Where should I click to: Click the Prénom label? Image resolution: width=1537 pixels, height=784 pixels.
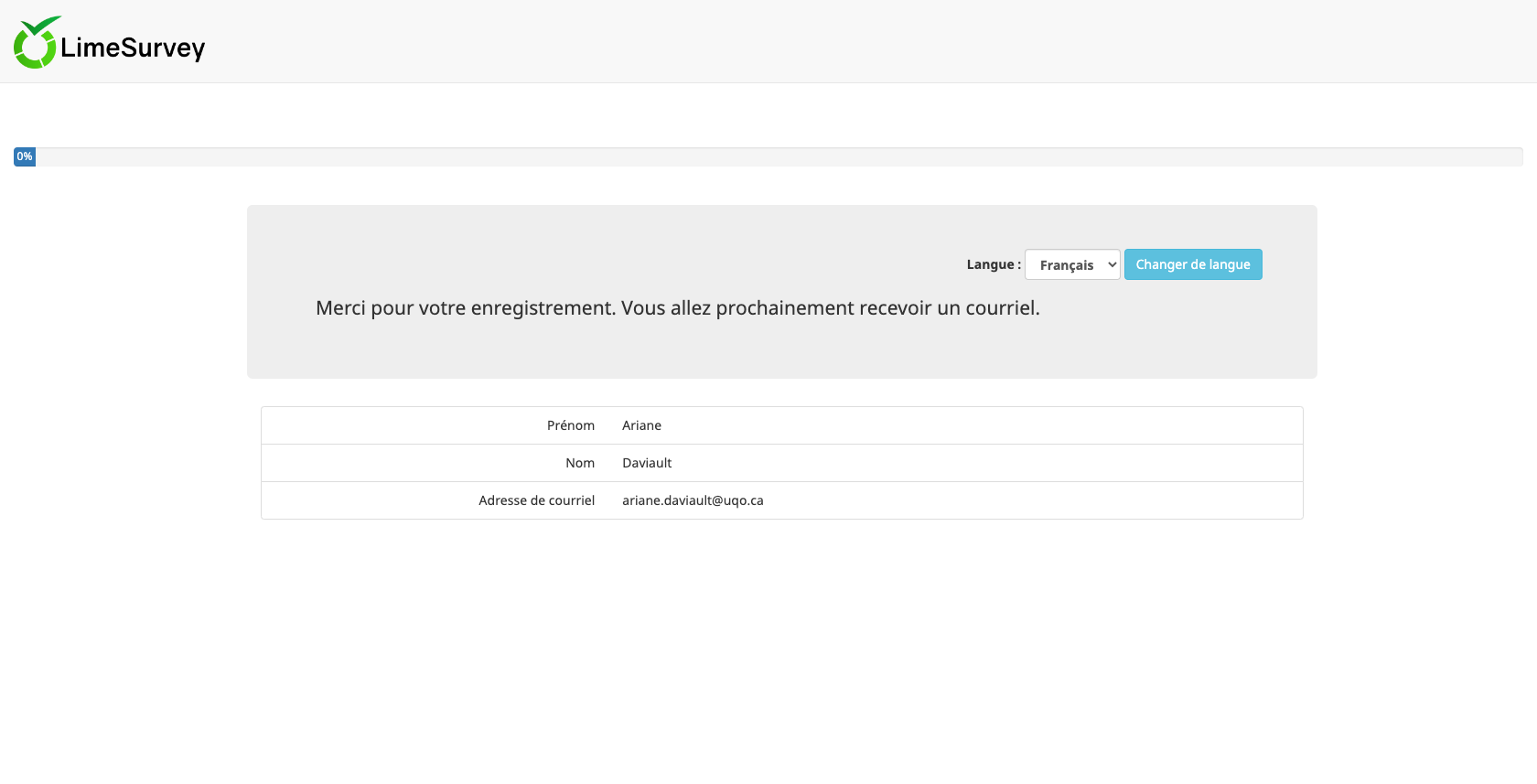(570, 425)
